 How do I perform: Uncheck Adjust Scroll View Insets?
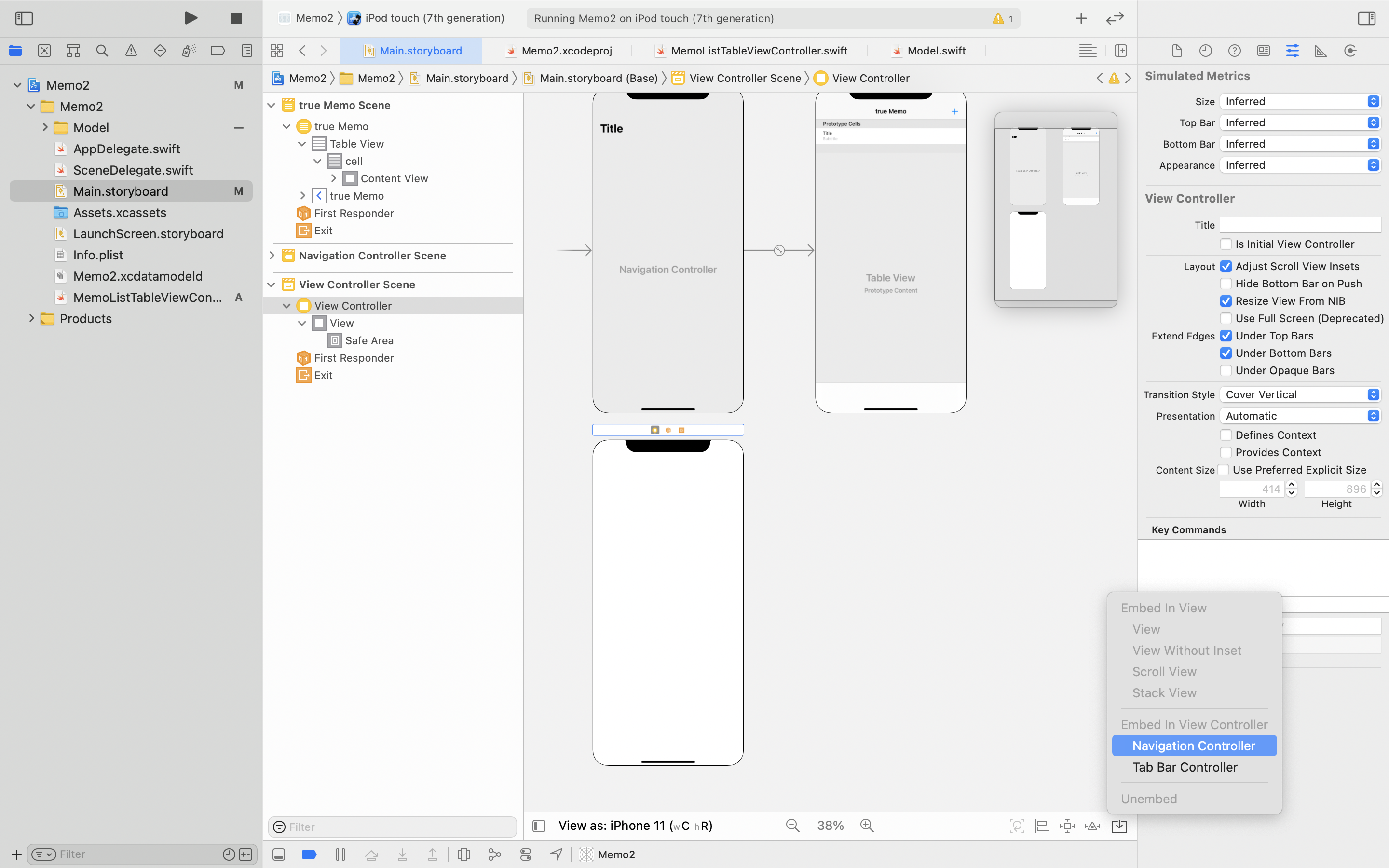tap(1226, 266)
